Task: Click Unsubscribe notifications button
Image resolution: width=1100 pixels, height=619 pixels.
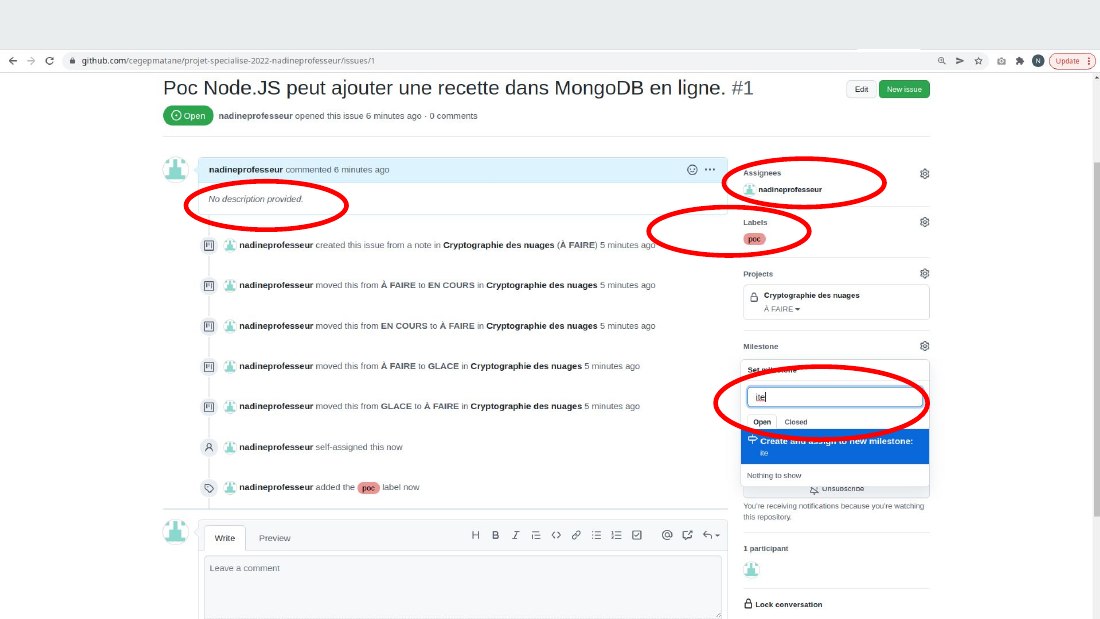Action: pos(836,489)
